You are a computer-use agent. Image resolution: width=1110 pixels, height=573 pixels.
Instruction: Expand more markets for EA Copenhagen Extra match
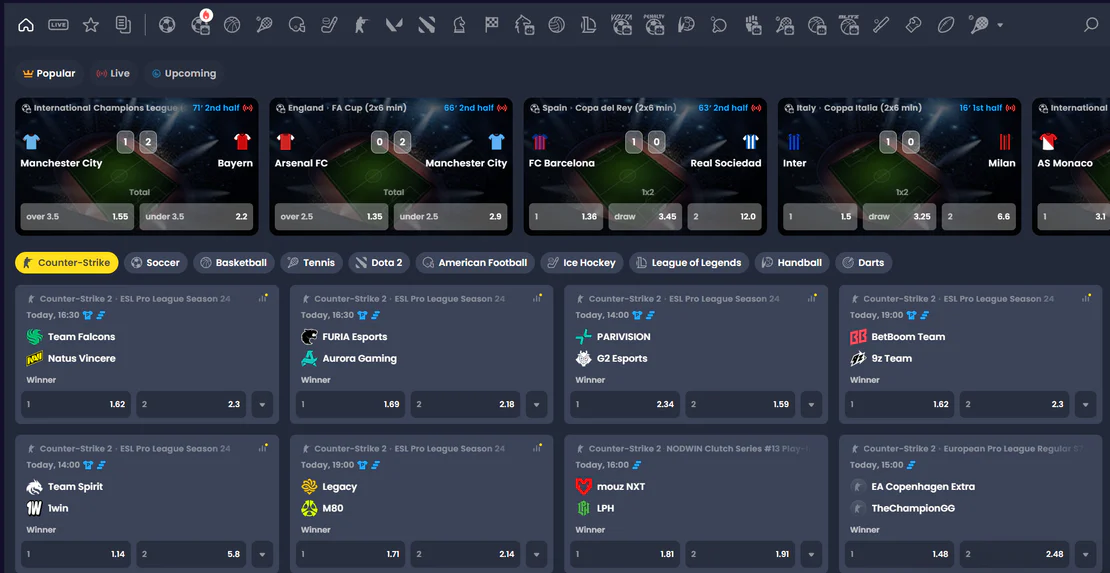tap(1086, 555)
